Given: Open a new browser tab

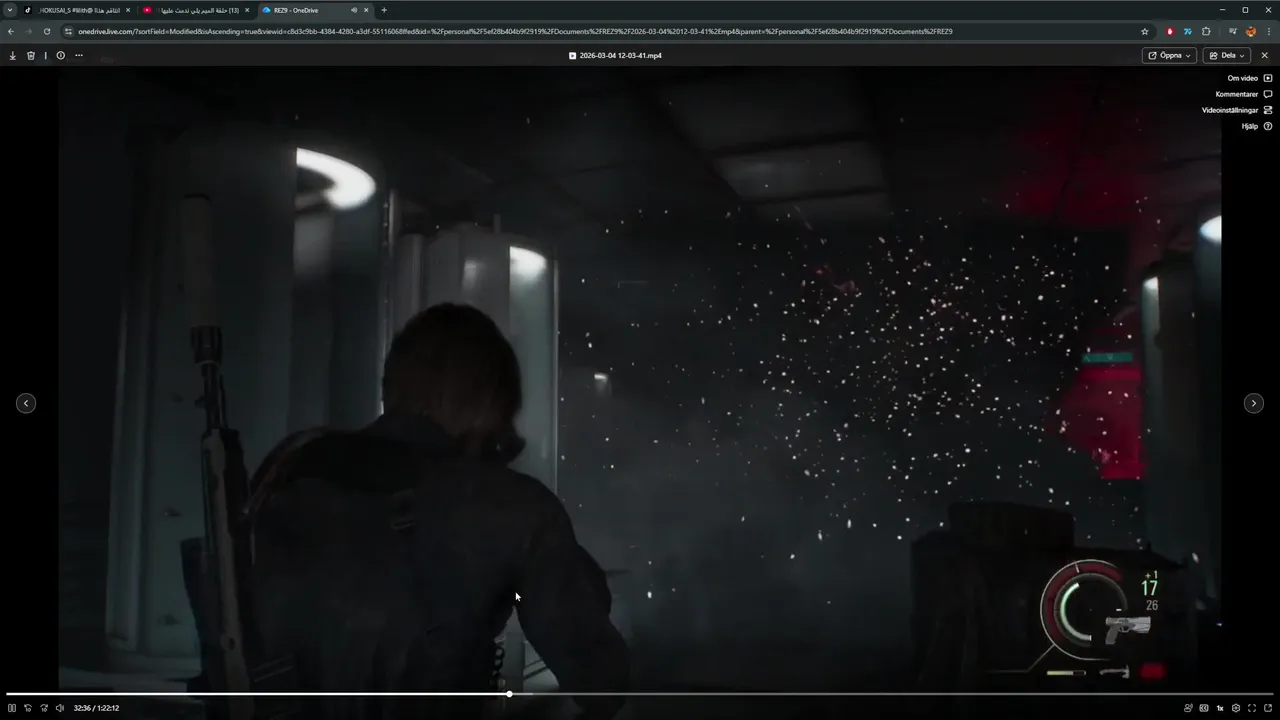Looking at the screenshot, I should click(384, 10).
